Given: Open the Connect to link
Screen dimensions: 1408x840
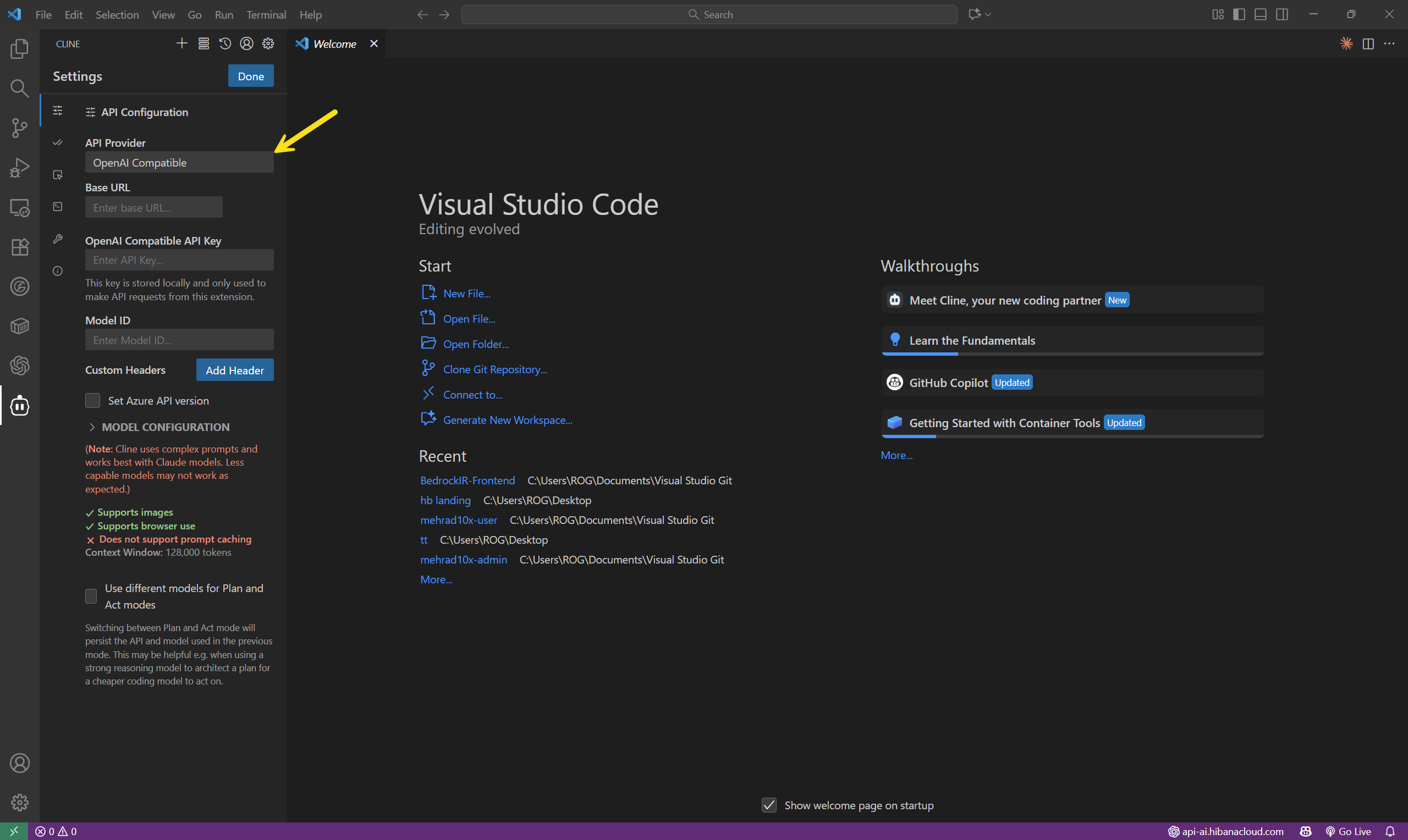Looking at the screenshot, I should (472, 395).
